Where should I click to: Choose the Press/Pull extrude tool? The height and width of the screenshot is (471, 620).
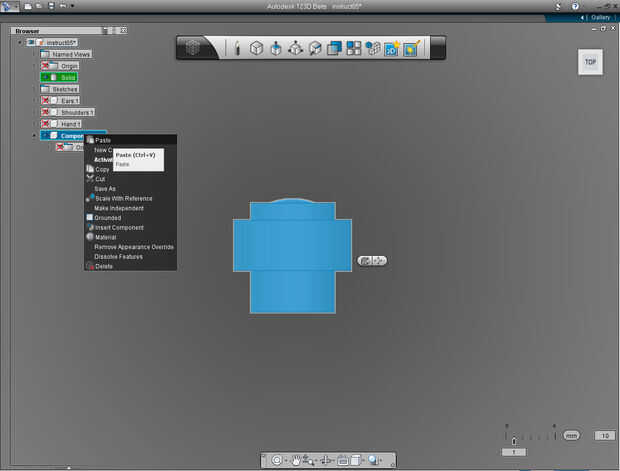tap(276, 49)
